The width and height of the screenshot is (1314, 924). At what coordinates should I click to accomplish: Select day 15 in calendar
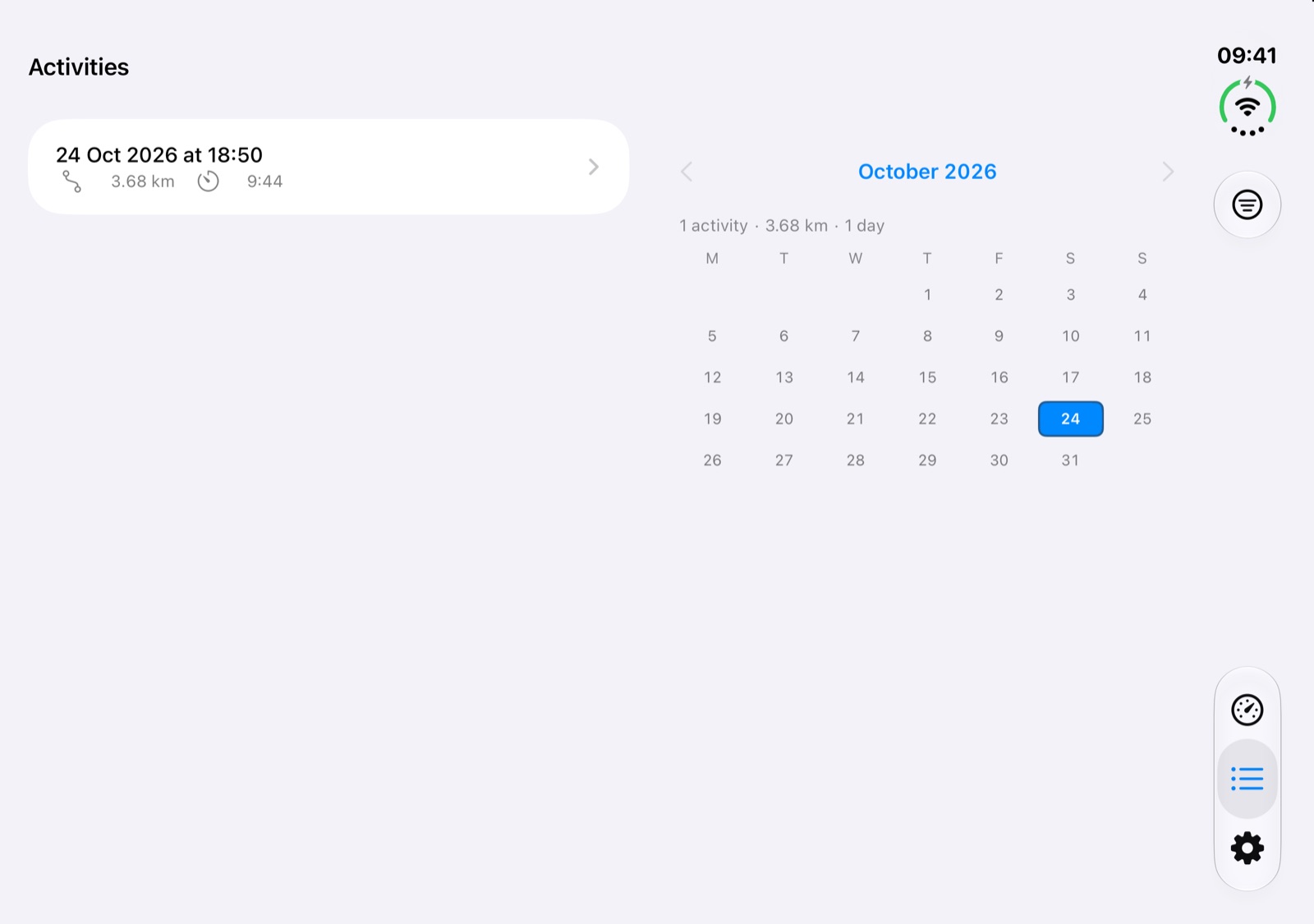pos(927,377)
